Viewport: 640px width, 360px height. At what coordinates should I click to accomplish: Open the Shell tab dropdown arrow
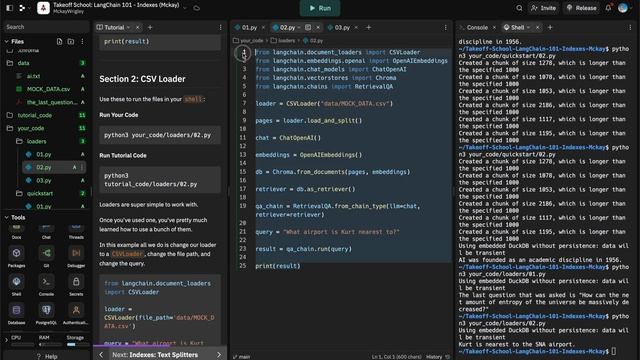click(528, 27)
